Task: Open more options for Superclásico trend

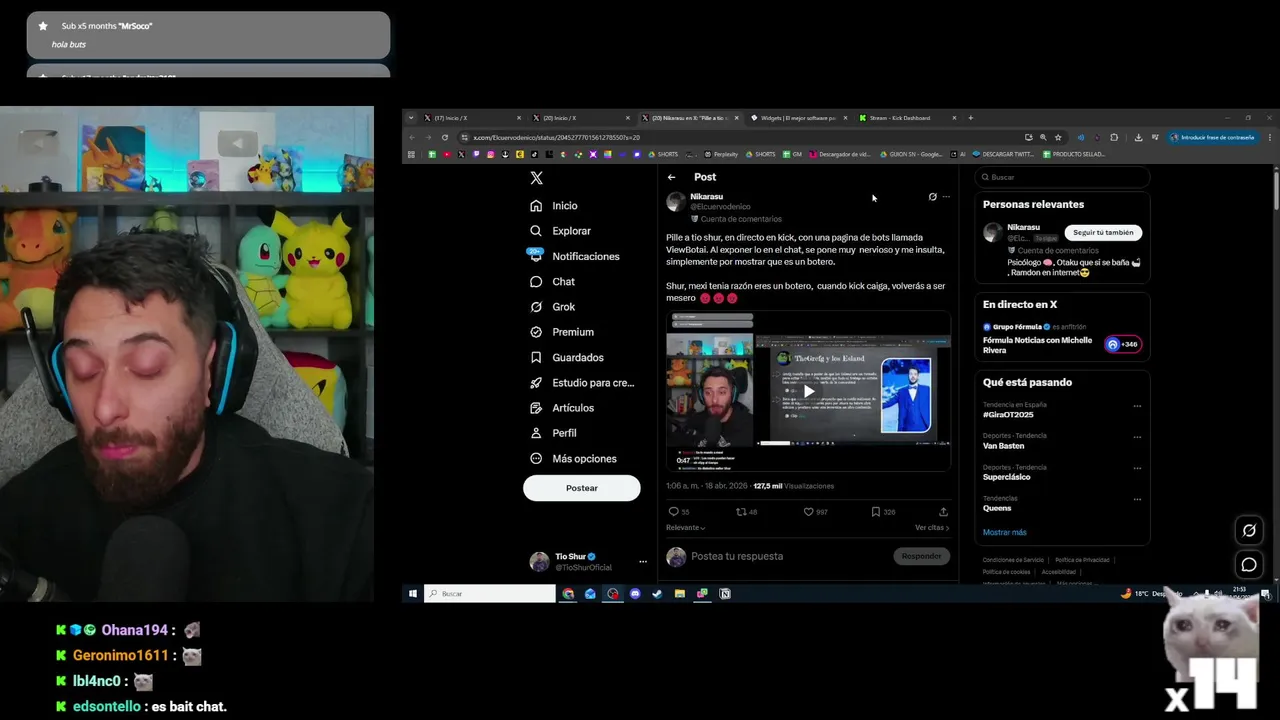Action: tap(1137, 468)
